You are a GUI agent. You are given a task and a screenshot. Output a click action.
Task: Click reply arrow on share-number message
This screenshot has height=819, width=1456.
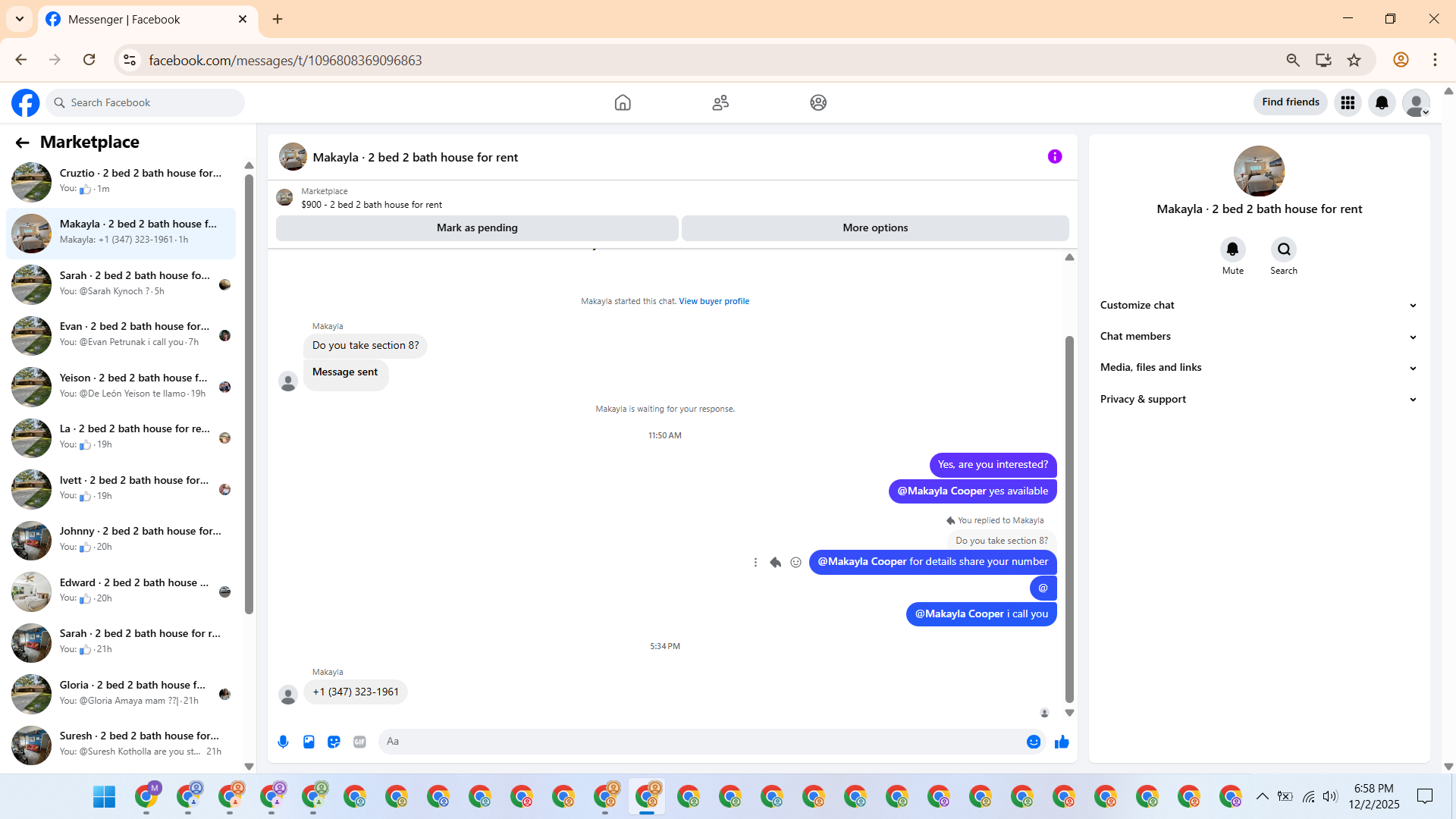point(775,562)
